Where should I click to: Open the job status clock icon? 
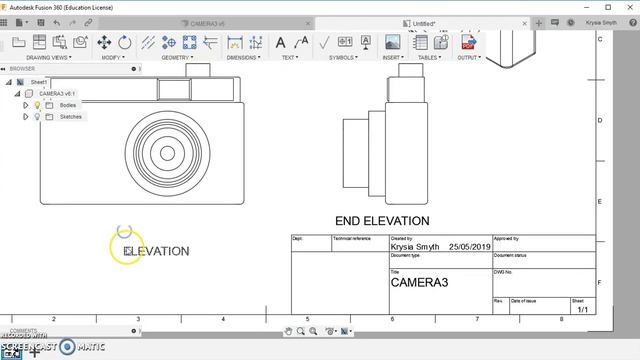coord(571,23)
